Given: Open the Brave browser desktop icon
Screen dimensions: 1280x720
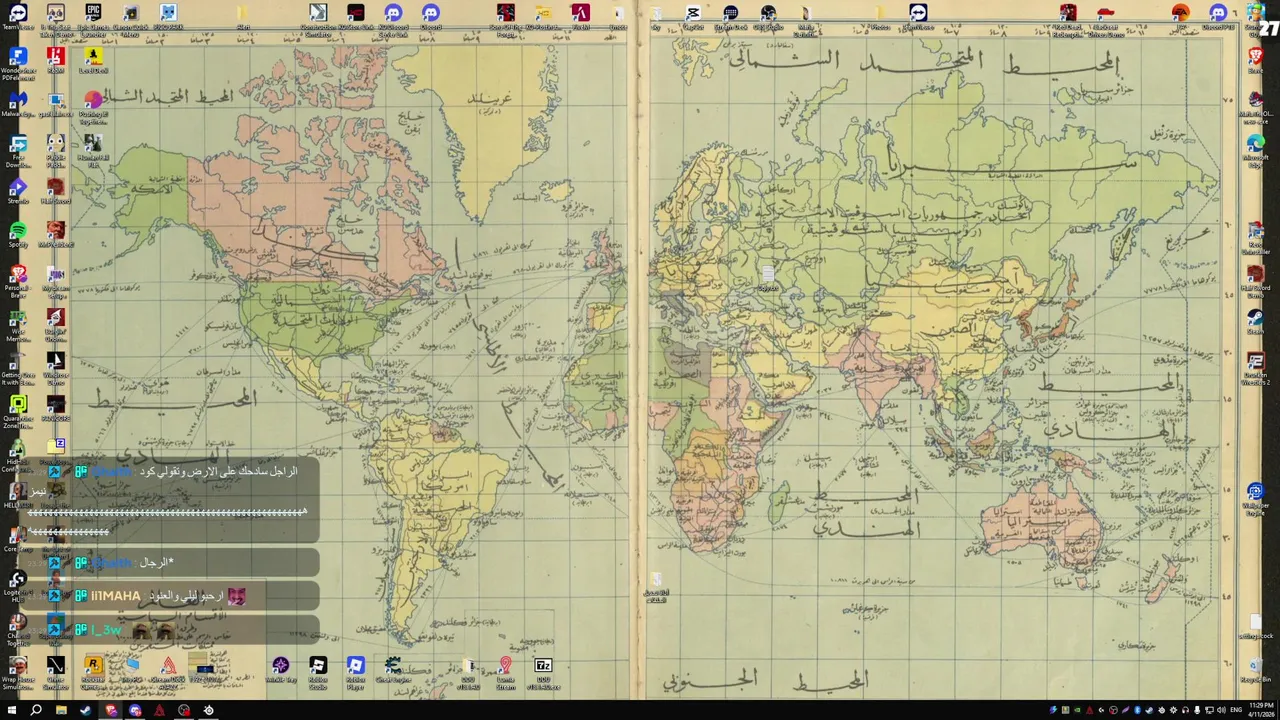Looking at the screenshot, I should click(1256, 60).
